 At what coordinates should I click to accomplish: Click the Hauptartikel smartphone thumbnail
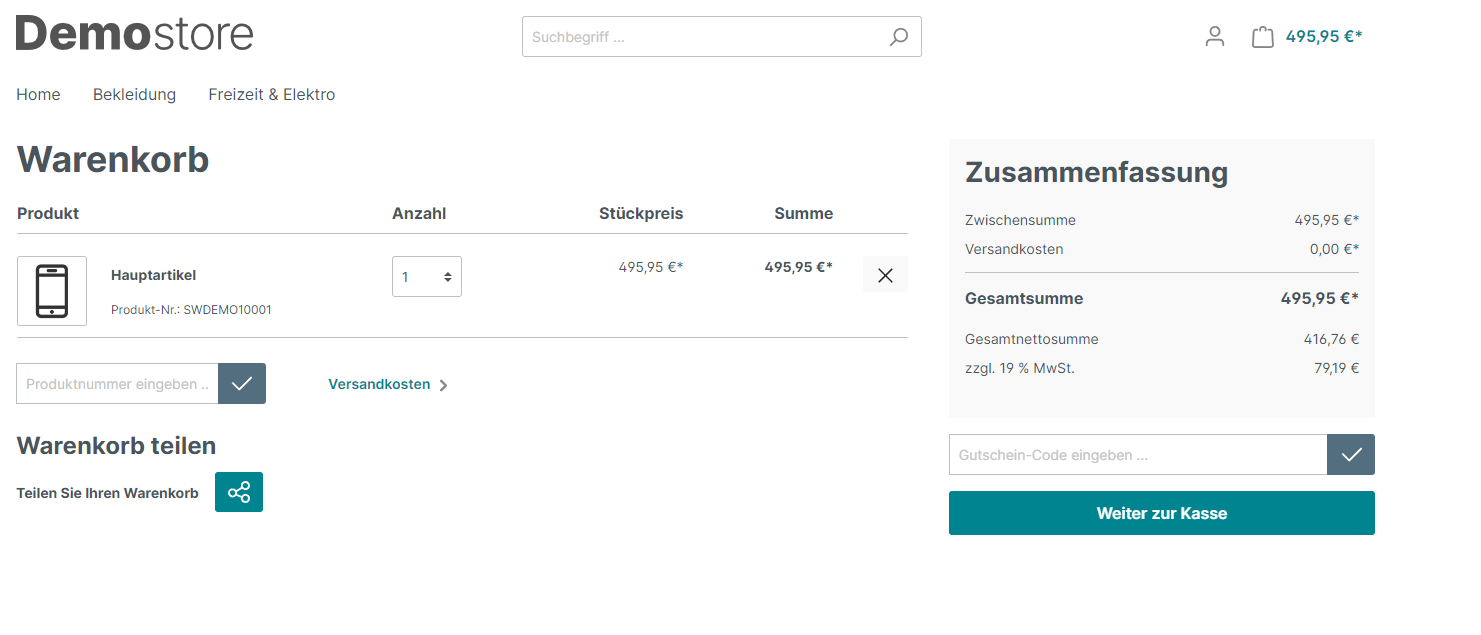point(52,291)
